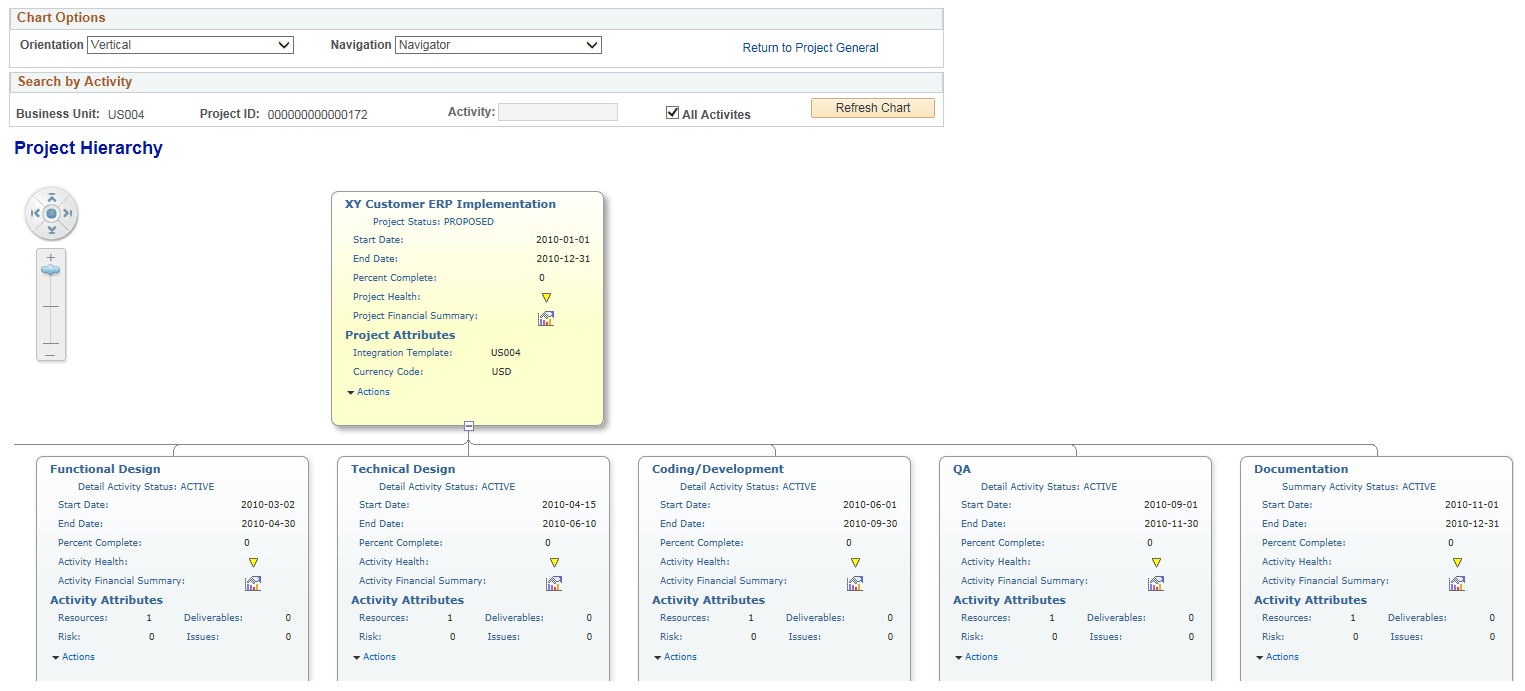Open Documentation's Activity Financial Summary icon
1525x691 pixels.
(x=1457, y=582)
